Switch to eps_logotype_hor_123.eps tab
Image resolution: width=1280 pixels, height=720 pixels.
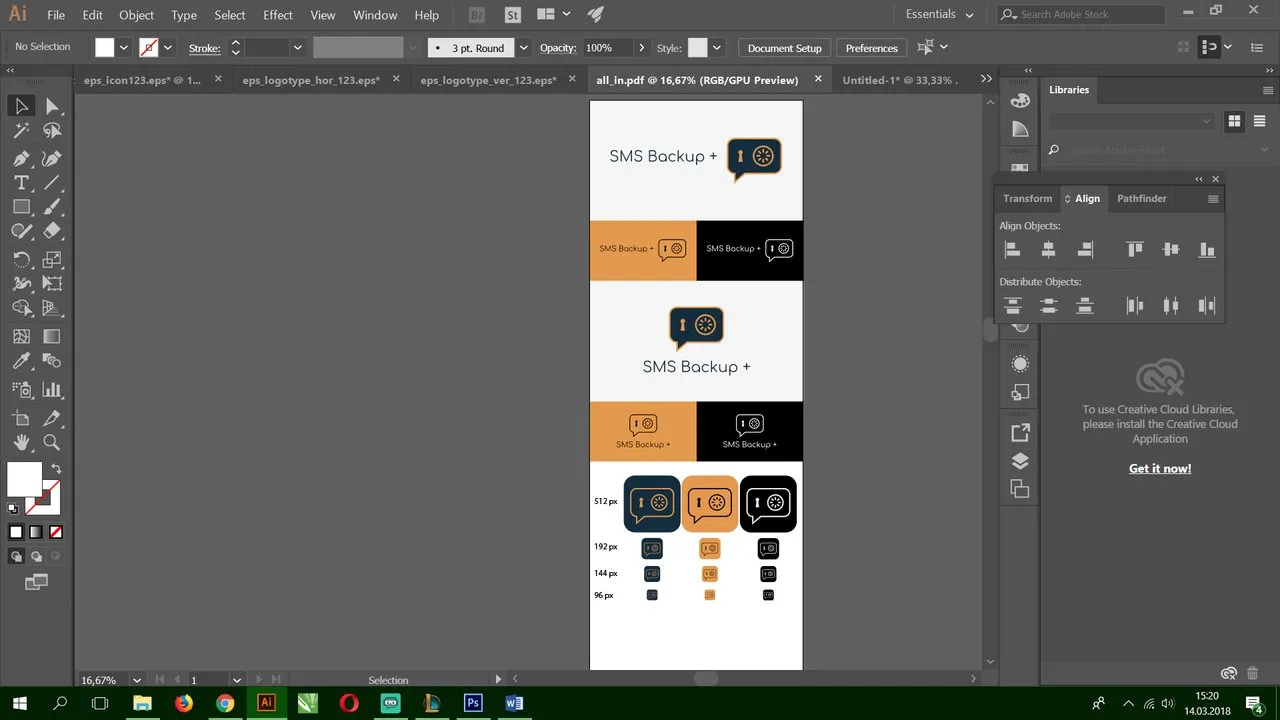coord(311,80)
